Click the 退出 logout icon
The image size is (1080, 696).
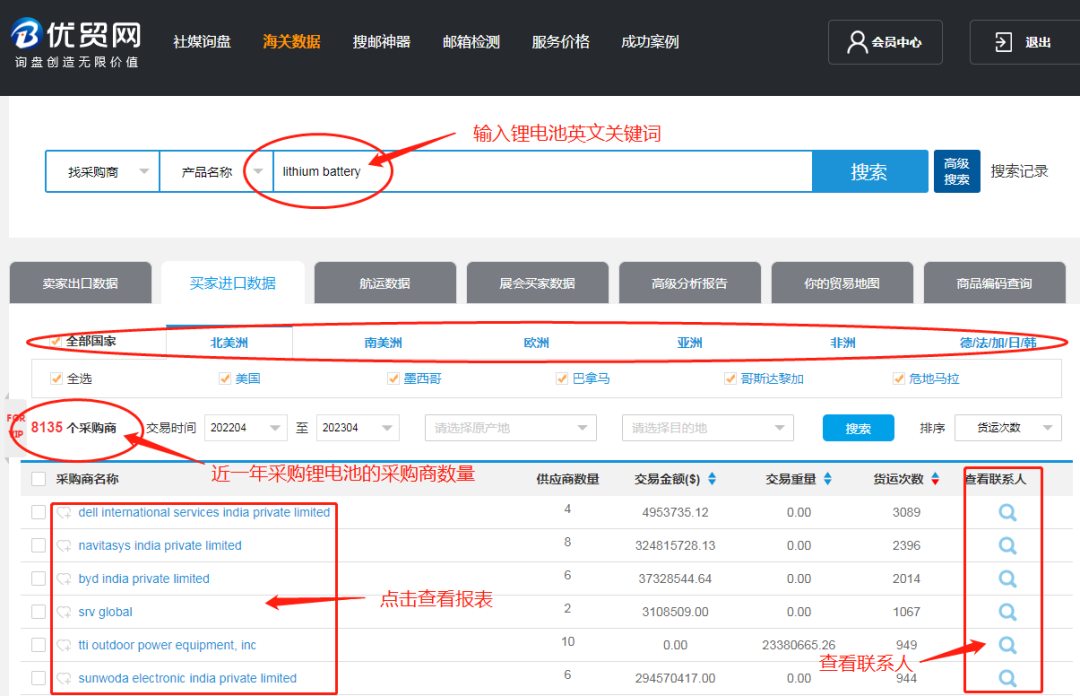[1003, 42]
